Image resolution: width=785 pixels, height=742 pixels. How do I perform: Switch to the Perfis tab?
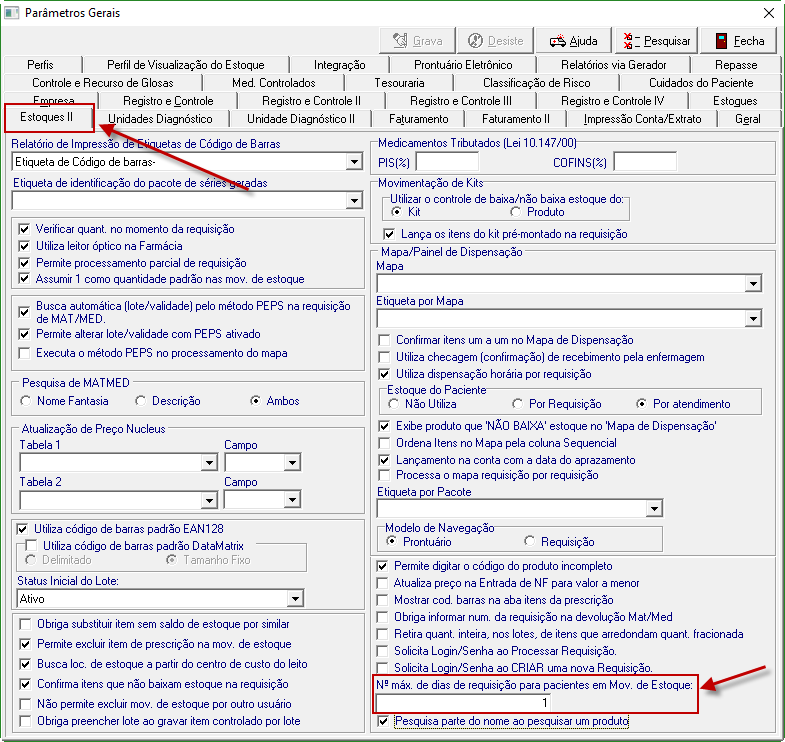[40, 65]
